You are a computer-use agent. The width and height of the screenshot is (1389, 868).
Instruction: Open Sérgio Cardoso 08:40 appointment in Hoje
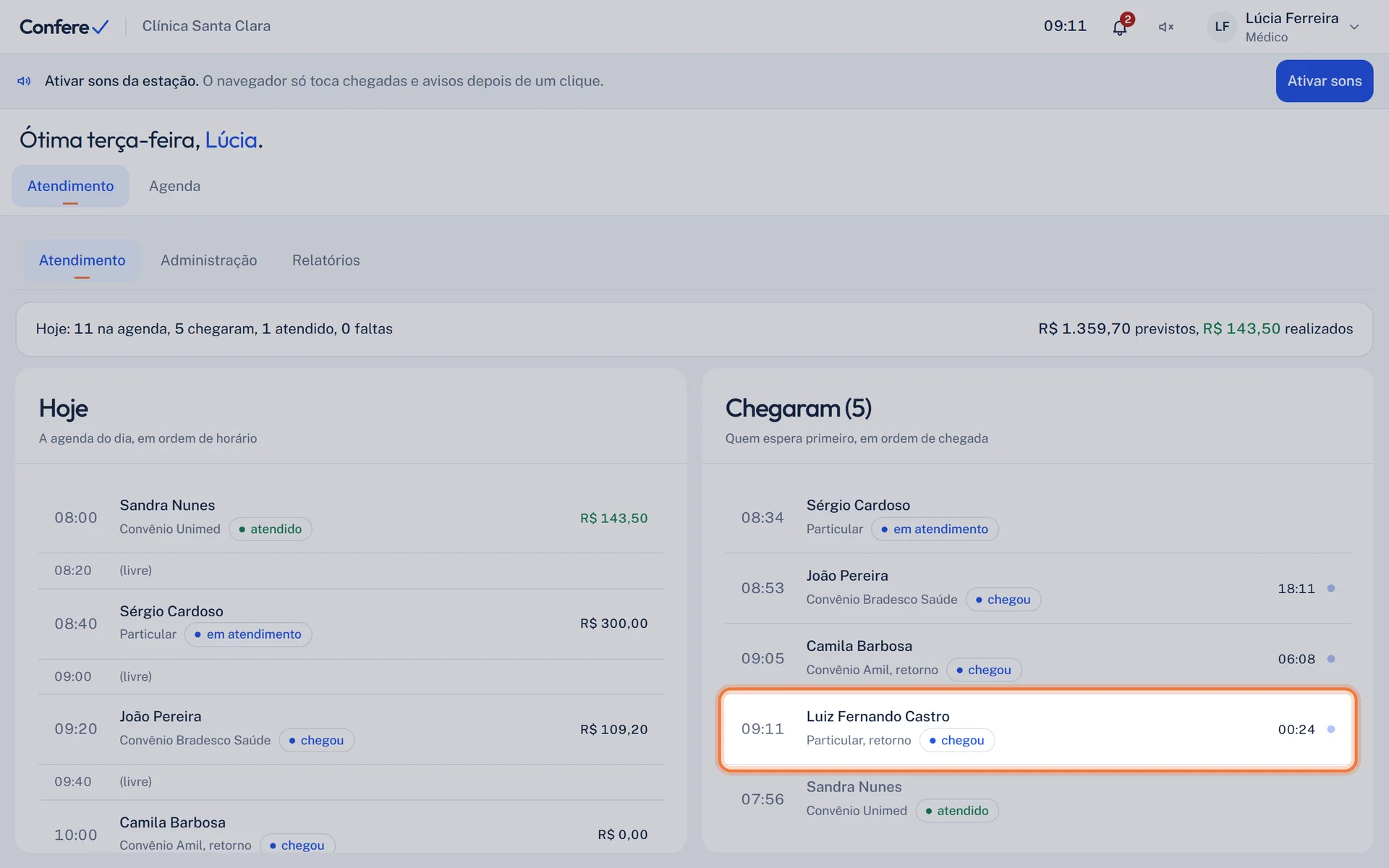[x=351, y=624]
